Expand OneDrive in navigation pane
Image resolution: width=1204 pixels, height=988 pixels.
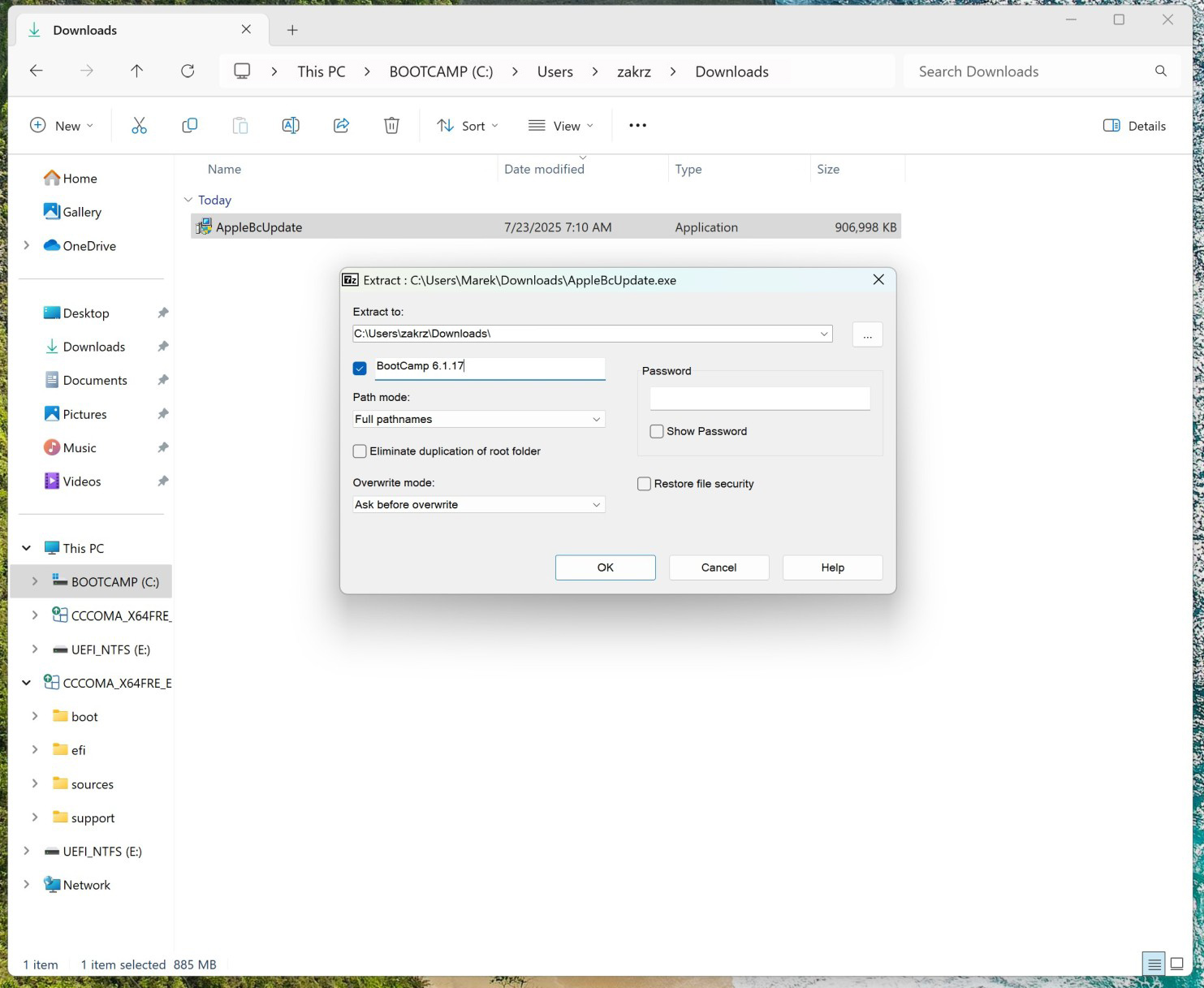[x=27, y=245]
